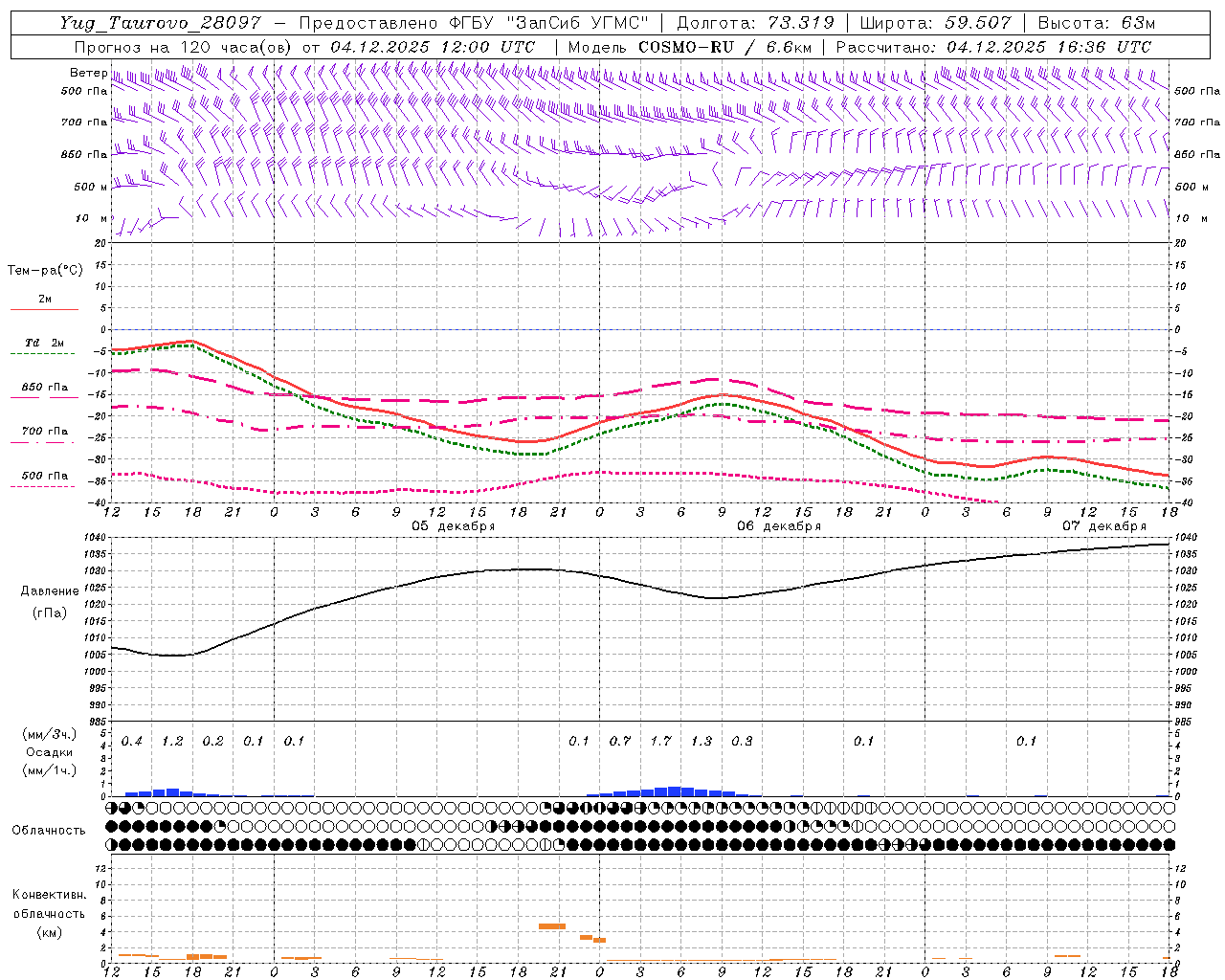Click the '500 гПа' temperature legend entry

pos(45,476)
